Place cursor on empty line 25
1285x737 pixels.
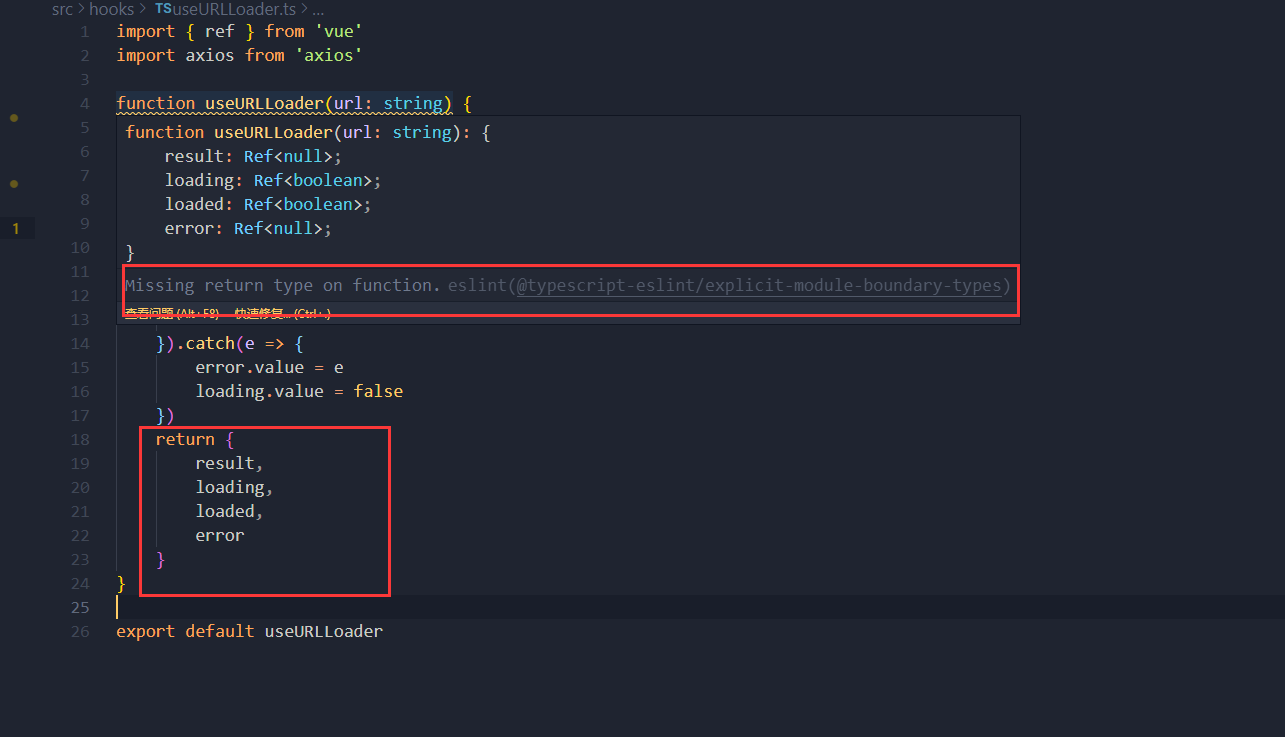(700, 607)
